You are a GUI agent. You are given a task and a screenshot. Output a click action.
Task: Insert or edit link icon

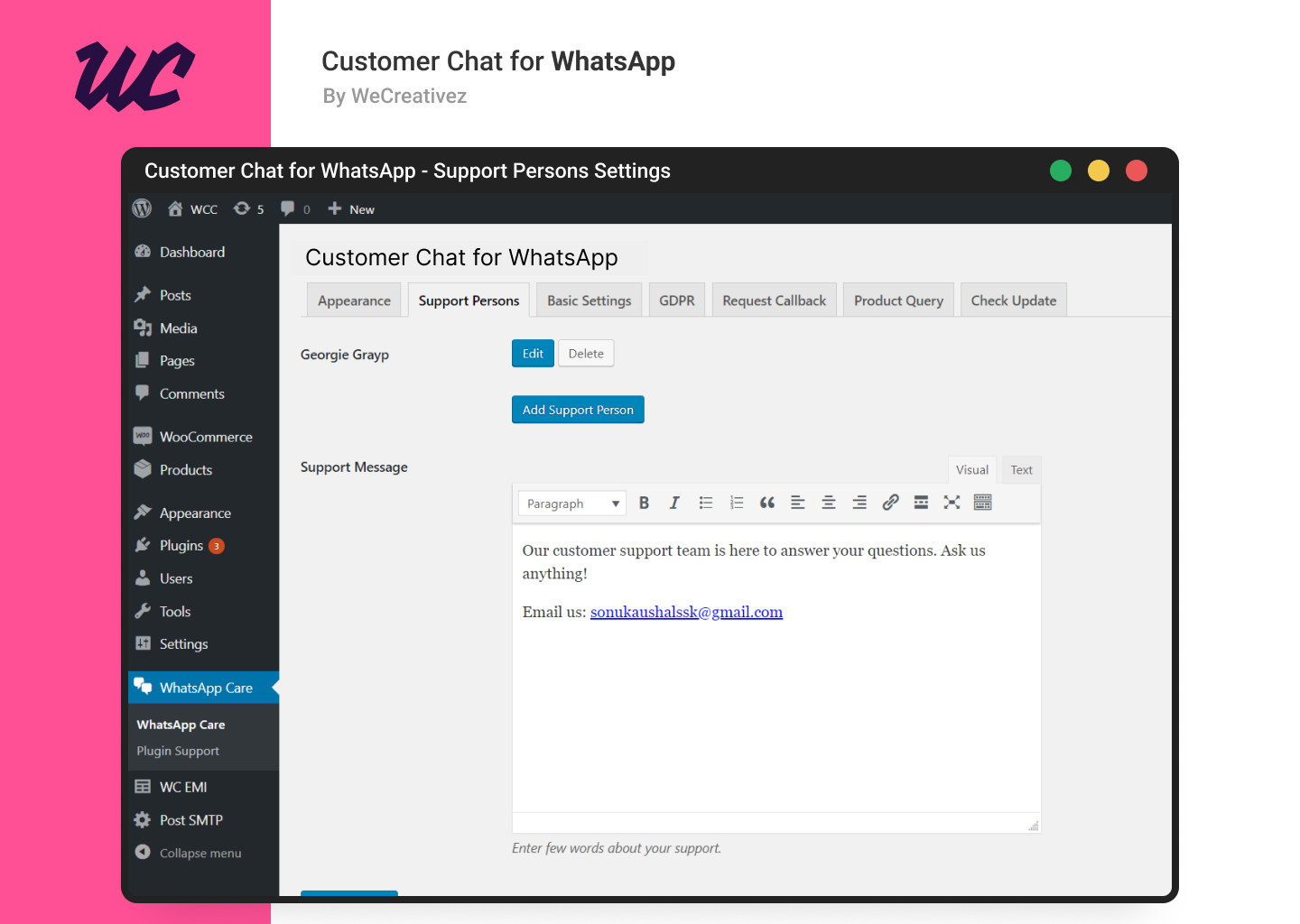[x=890, y=503]
